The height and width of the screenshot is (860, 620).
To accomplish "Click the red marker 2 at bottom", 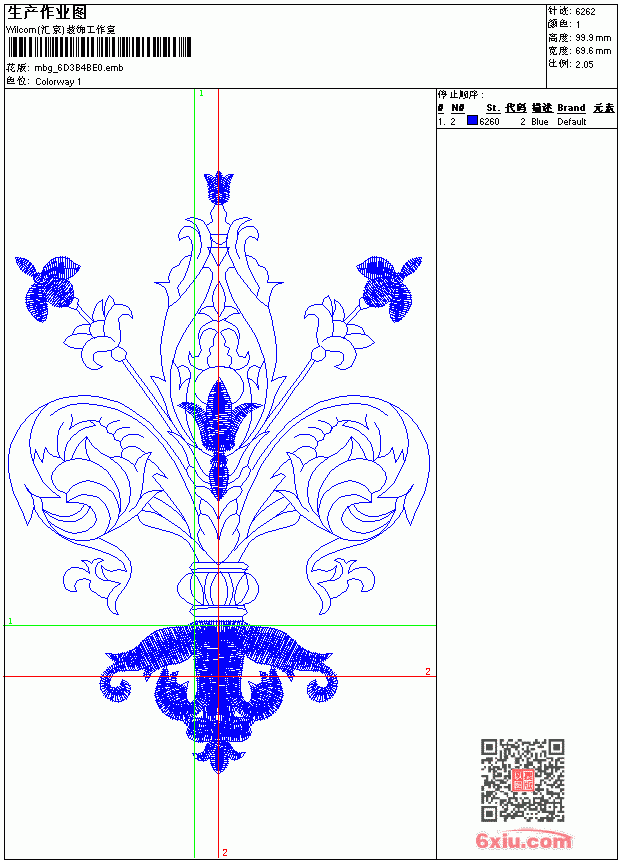I will 224,852.
